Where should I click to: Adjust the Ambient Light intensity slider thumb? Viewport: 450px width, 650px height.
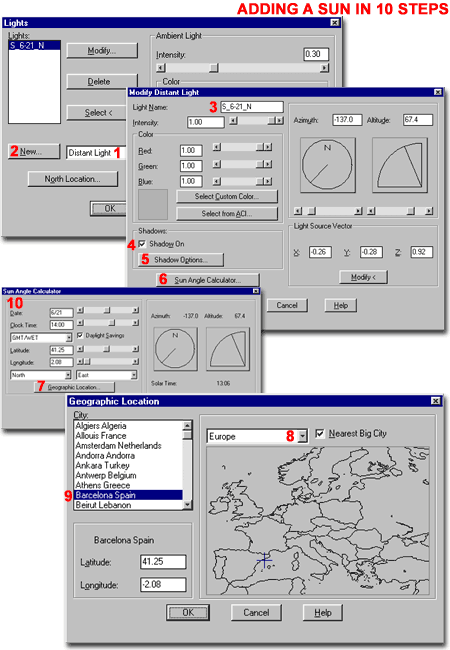coord(214,68)
